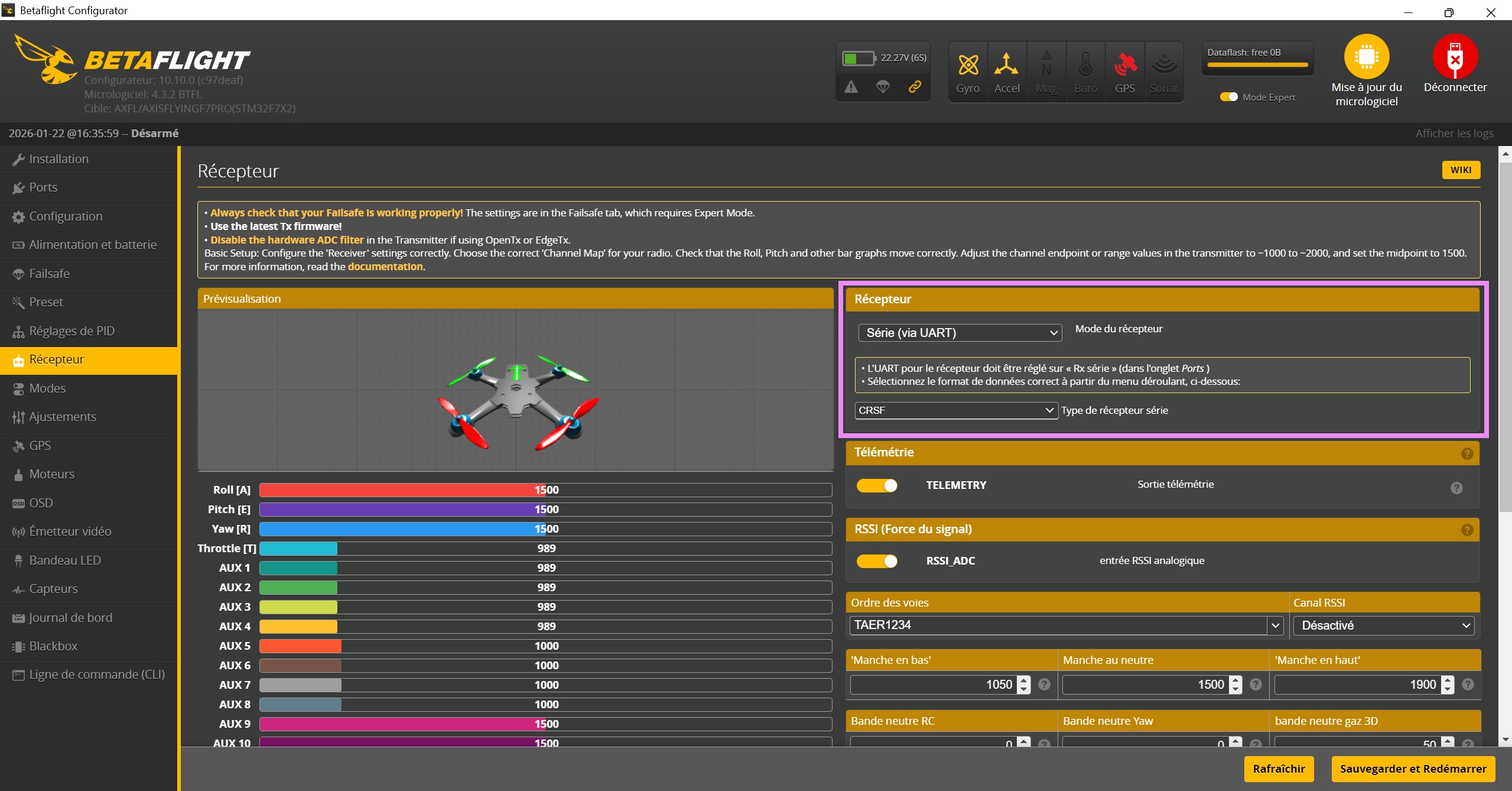Open the Mode du récepteur dropdown

[960, 333]
